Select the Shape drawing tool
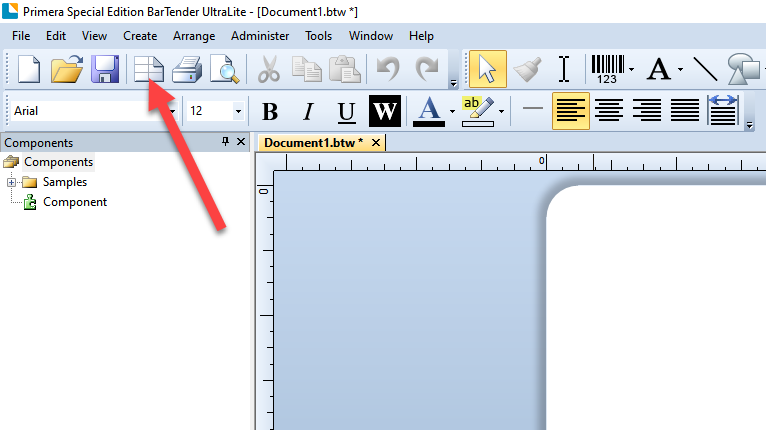The width and height of the screenshot is (766, 430). tap(744, 69)
